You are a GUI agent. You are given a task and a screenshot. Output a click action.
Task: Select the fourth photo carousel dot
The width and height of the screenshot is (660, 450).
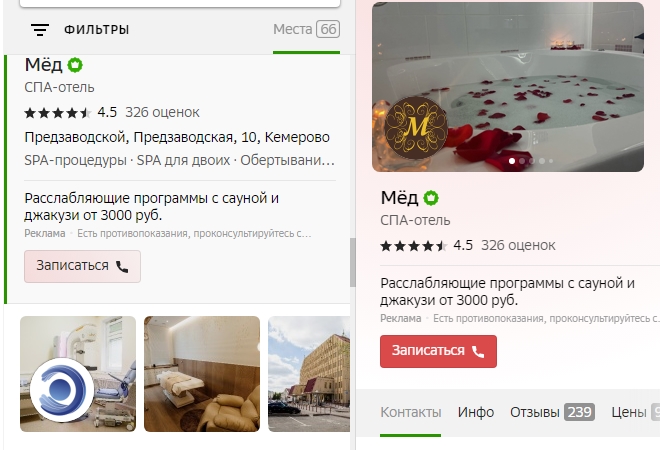tap(542, 161)
